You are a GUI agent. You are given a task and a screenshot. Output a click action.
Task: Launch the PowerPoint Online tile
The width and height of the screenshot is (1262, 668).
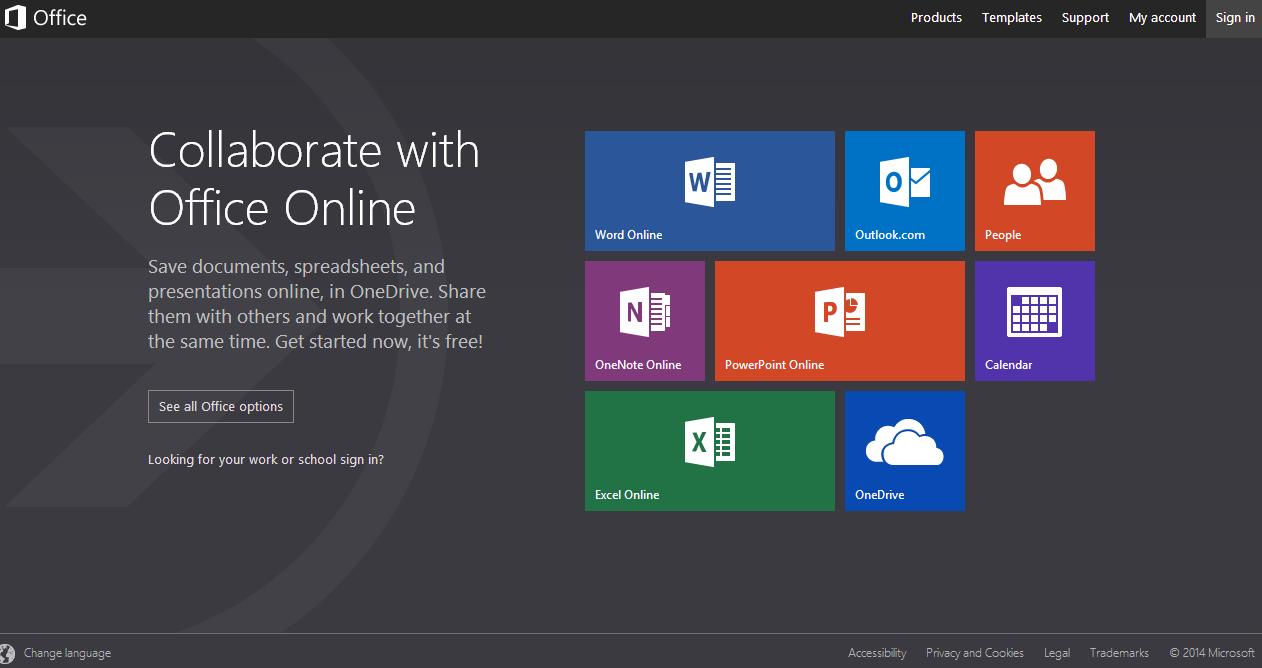tap(840, 321)
